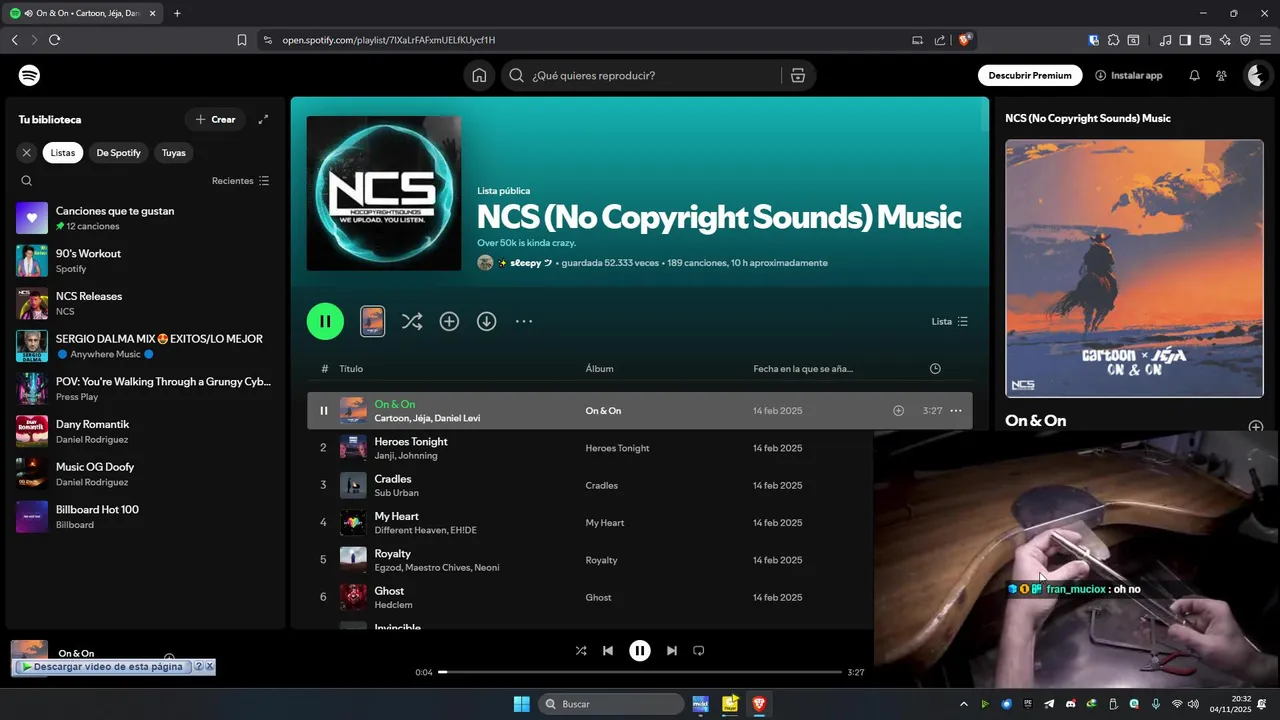
Task: Toggle shuffle beside the green pause button
Action: 411,321
